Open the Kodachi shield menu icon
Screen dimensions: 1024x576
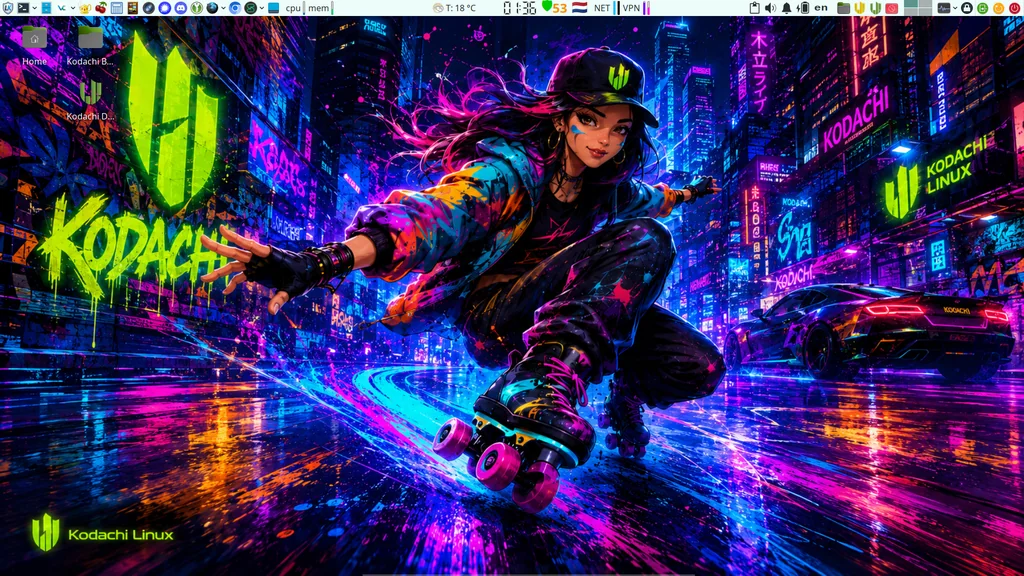[8, 8]
